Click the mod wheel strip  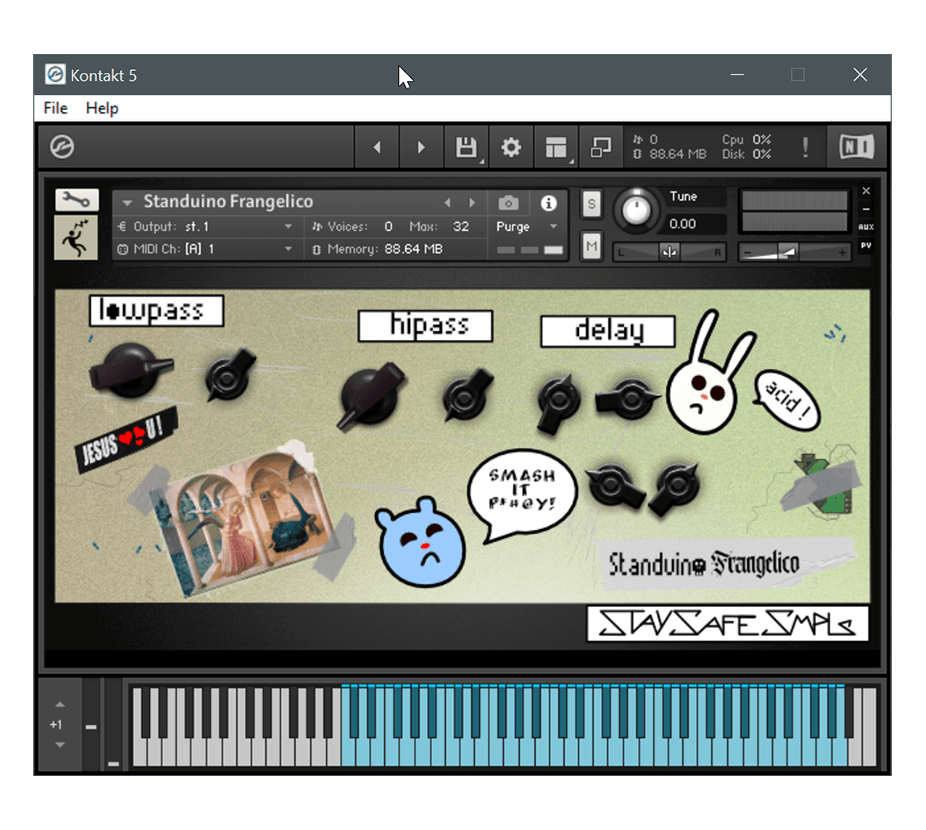pyautogui.click(x=113, y=727)
